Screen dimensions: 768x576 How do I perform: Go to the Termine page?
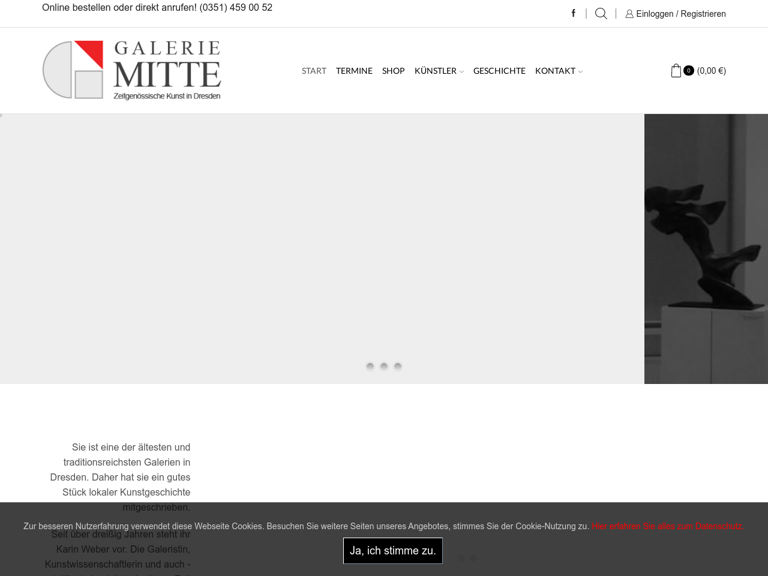354,71
